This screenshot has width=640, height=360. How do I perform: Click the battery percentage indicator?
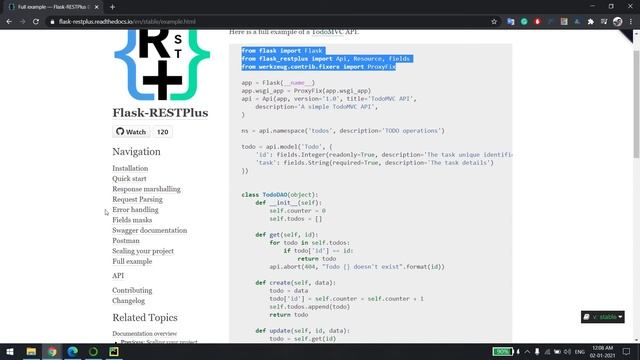point(502,351)
